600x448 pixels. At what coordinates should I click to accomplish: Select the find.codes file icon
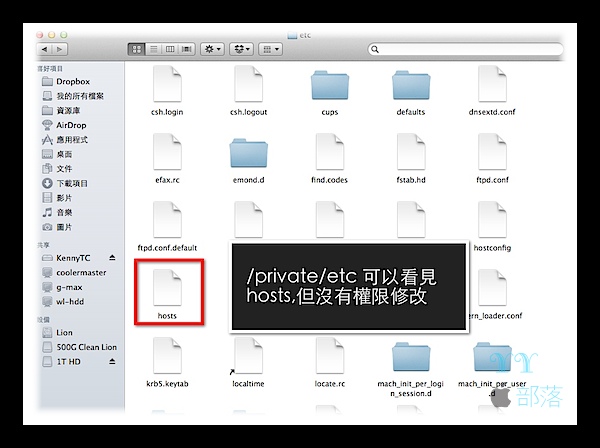point(329,152)
